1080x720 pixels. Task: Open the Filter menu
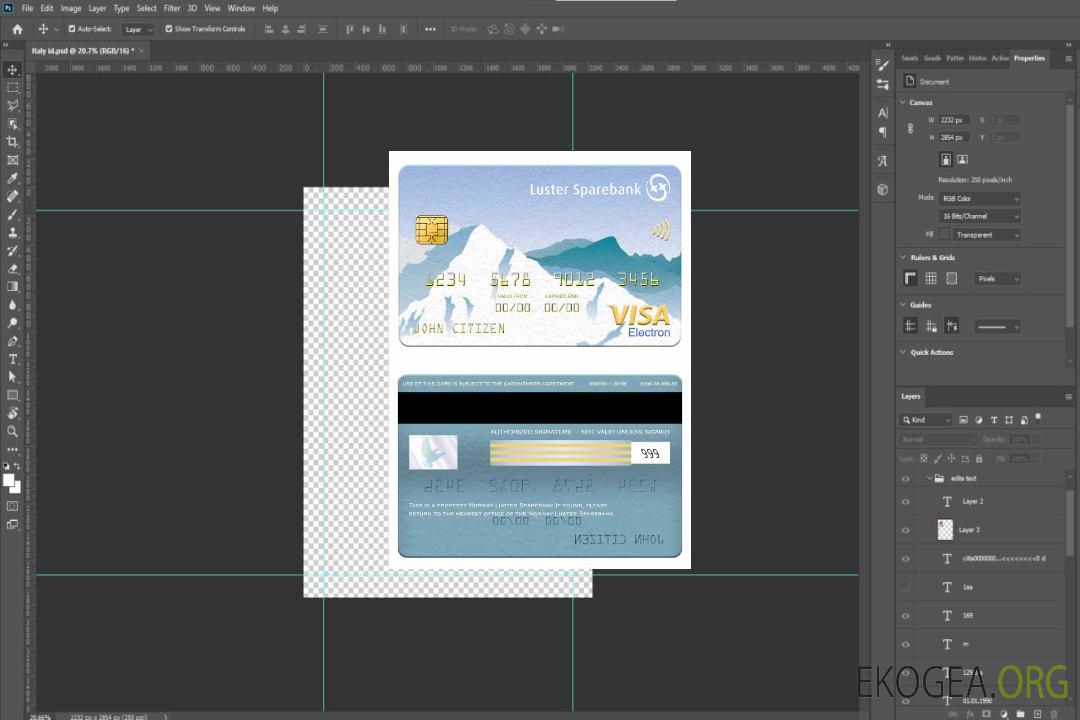point(172,8)
